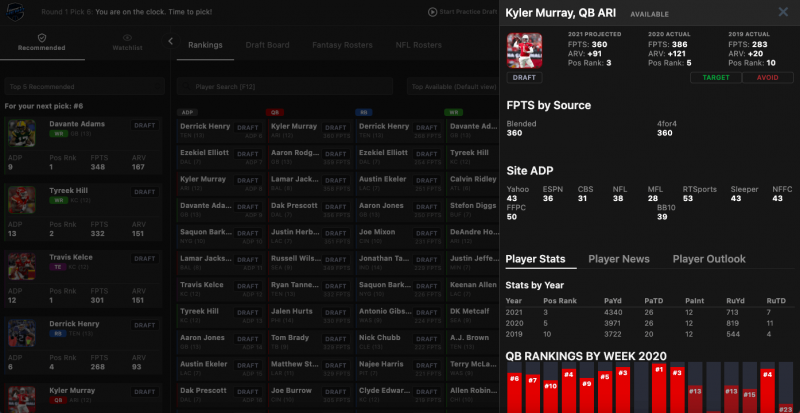Click Derrick Henry player thumbnail in sidebar
The width and height of the screenshot is (800, 413).
click(20, 333)
